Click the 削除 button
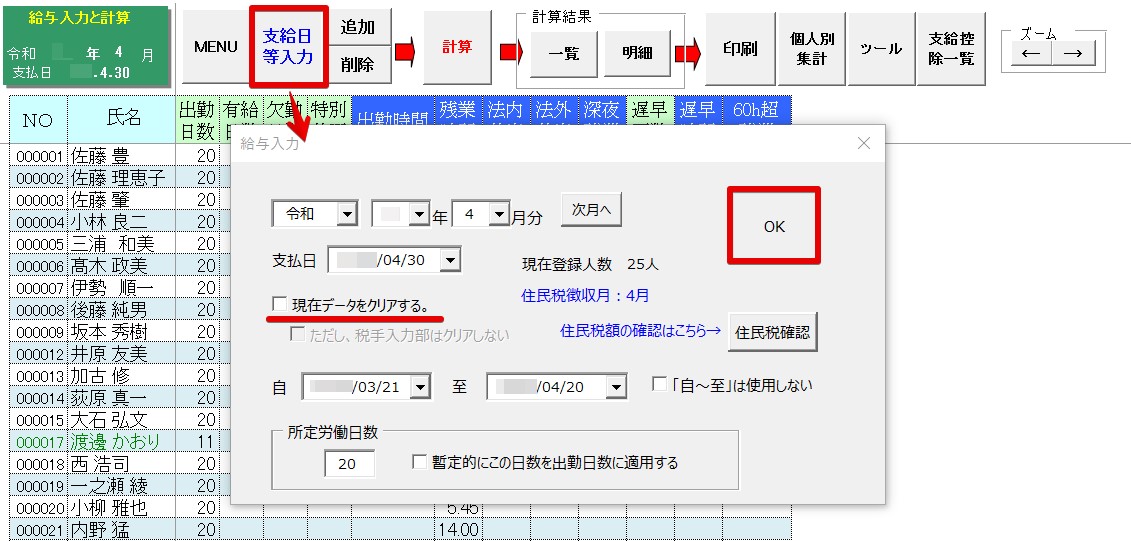The width and height of the screenshot is (1131, 541). pos(358,65)
